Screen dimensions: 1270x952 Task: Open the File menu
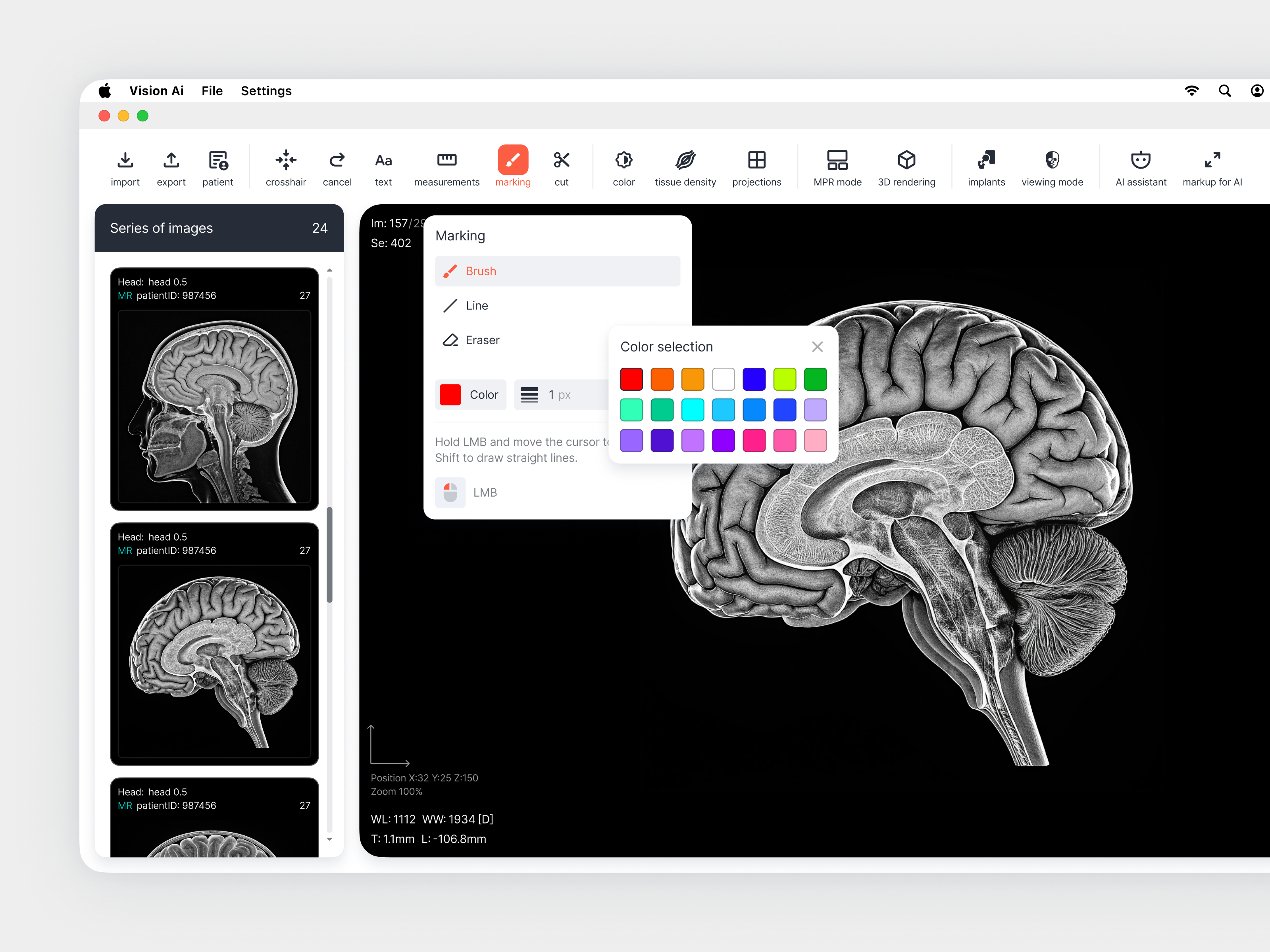coord(211,91)
